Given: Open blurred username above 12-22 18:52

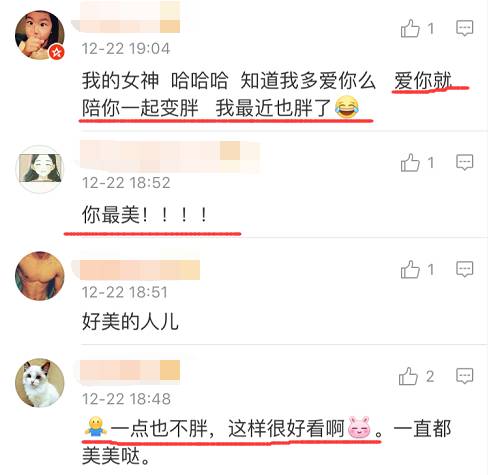Looking at the screenshot, I should 170,156.
